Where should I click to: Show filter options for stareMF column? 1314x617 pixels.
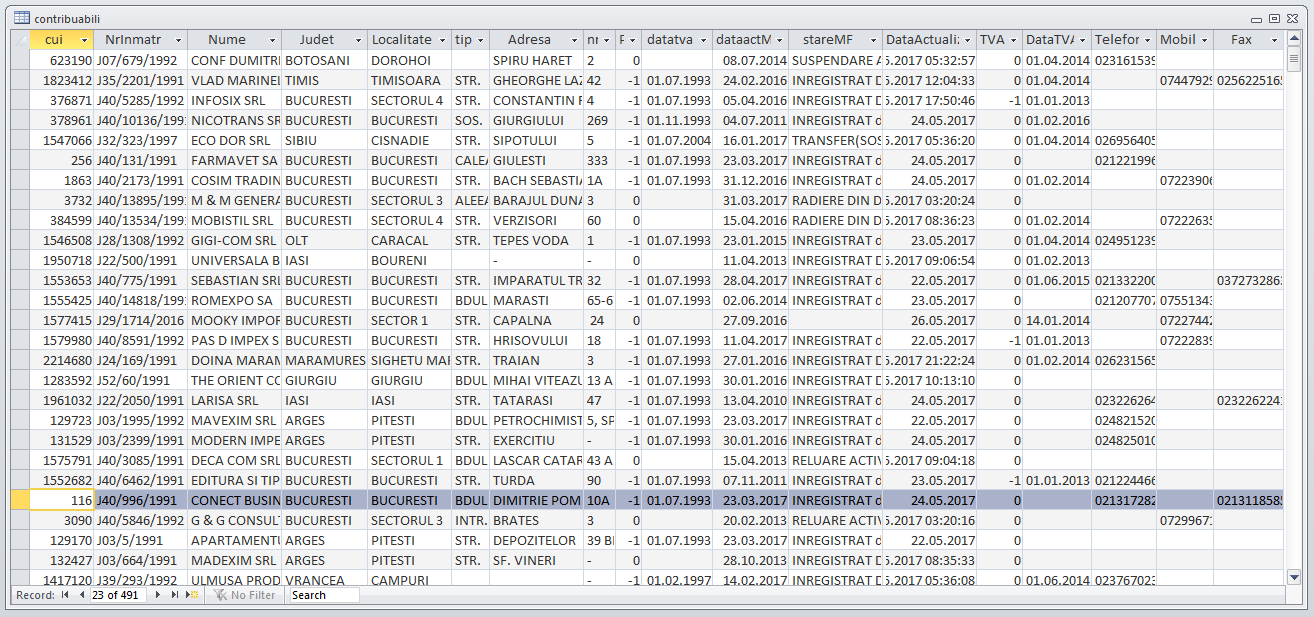(x=872, y=40)
